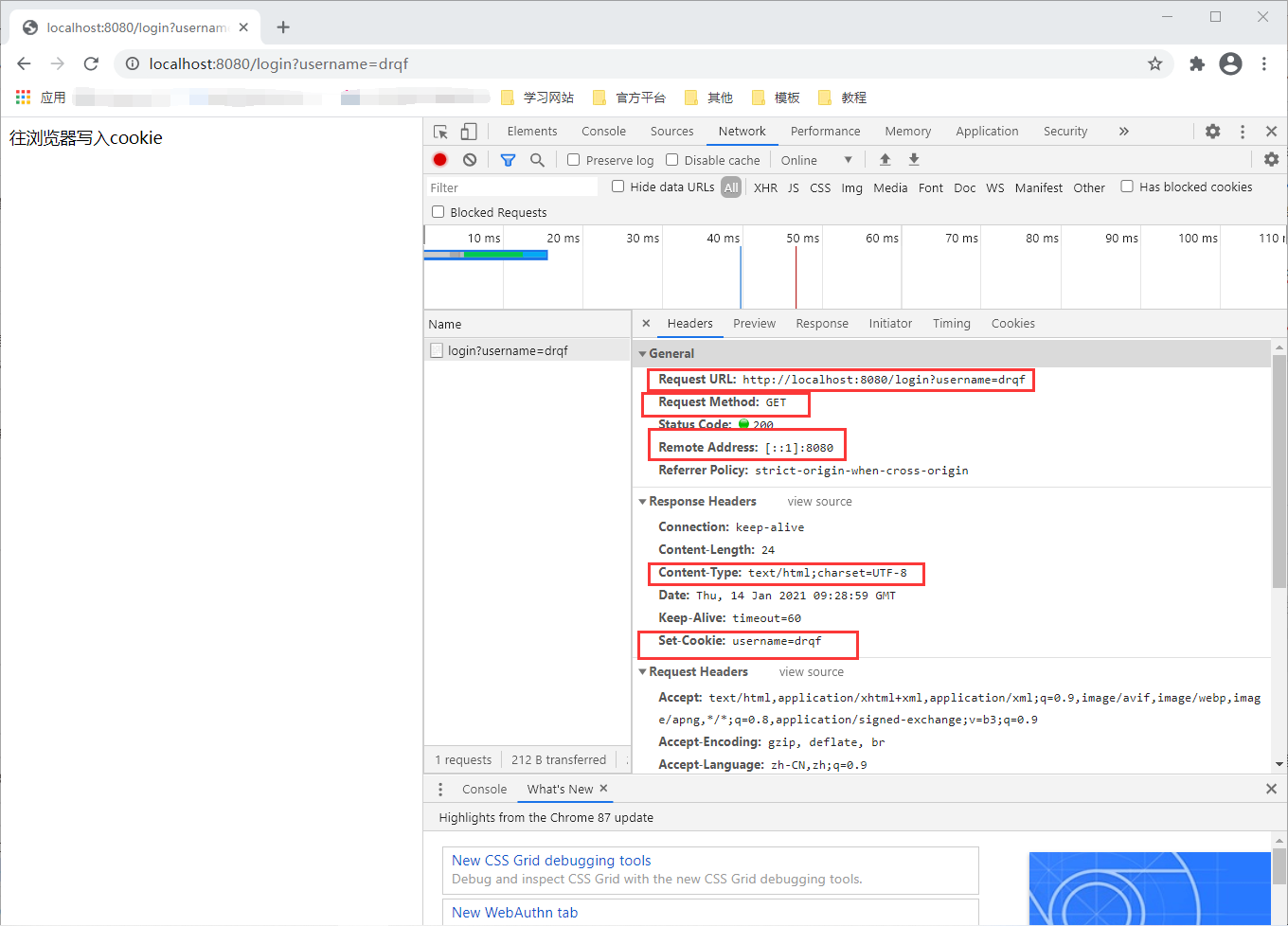Click the browser back arrow
Screen dimensions: 1288x926
(x=25, y=63)
